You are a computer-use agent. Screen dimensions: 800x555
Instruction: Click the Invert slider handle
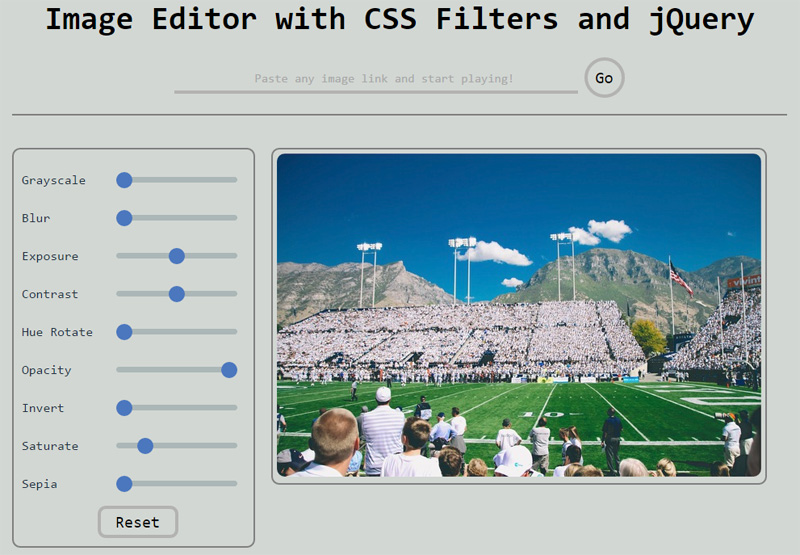pos(124,408)
